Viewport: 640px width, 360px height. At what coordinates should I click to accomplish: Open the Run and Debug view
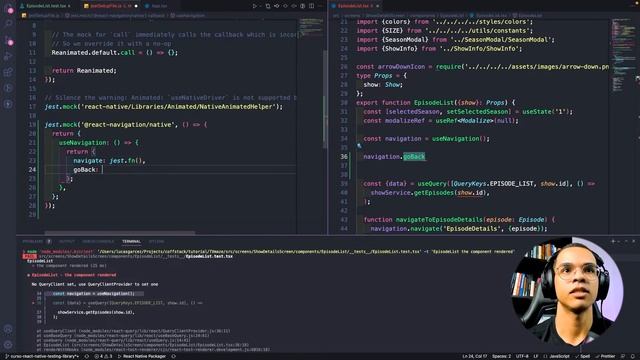click(x=8, y=57)
